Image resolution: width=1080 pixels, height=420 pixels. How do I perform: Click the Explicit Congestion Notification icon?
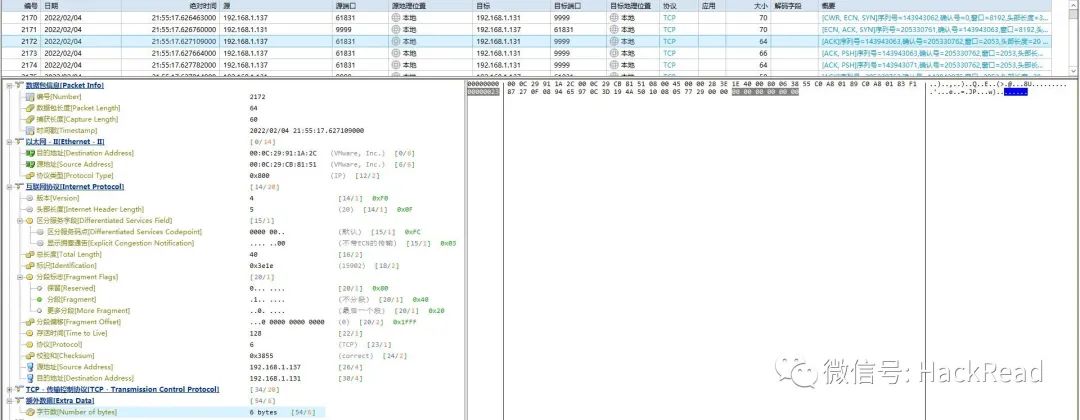point(41,243)
